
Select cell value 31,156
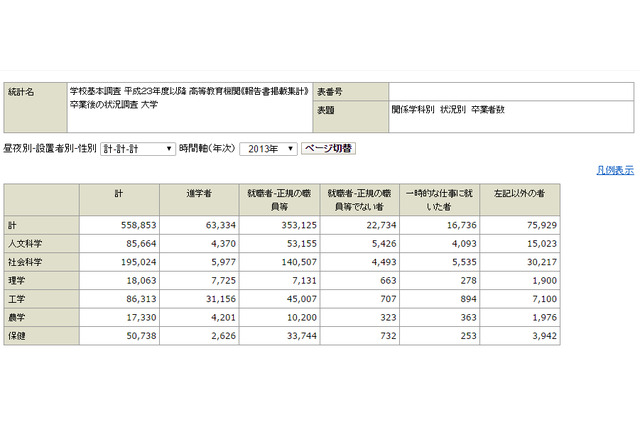pos(221,299)
